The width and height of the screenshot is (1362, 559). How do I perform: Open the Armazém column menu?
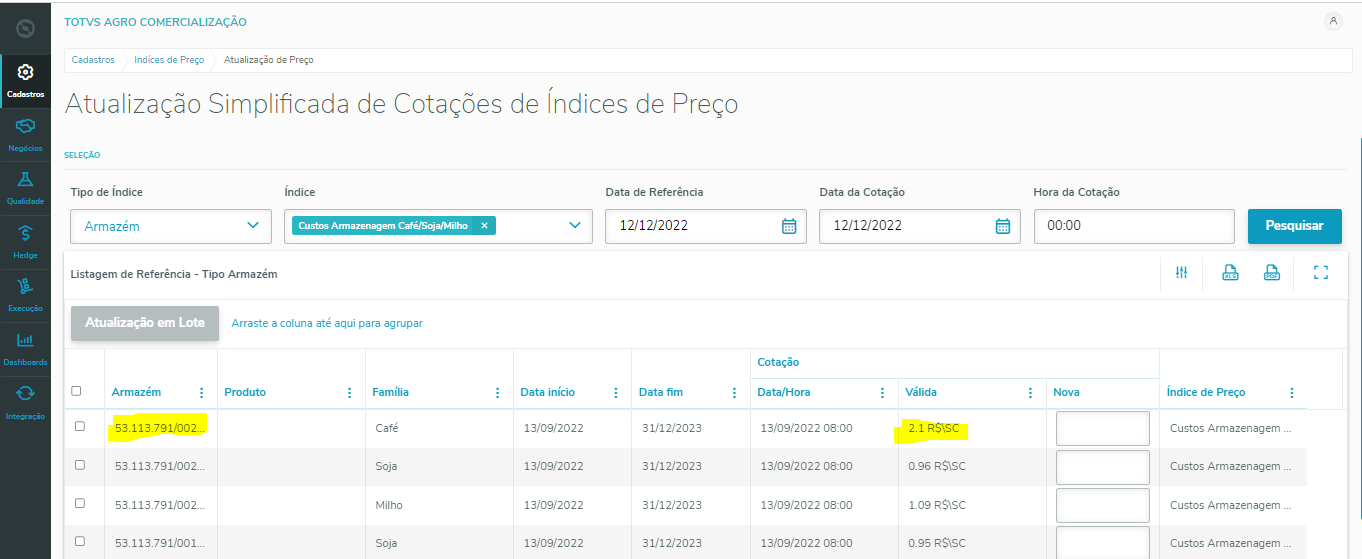click(x=201, y=393)
